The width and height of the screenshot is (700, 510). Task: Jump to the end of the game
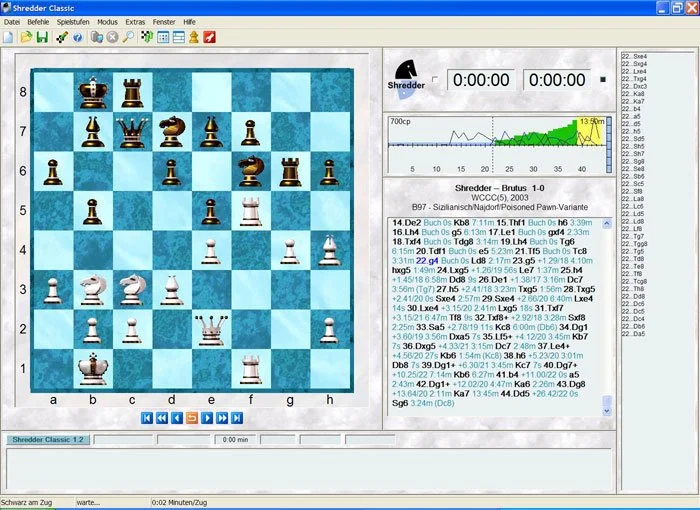(x=238, y=418)
